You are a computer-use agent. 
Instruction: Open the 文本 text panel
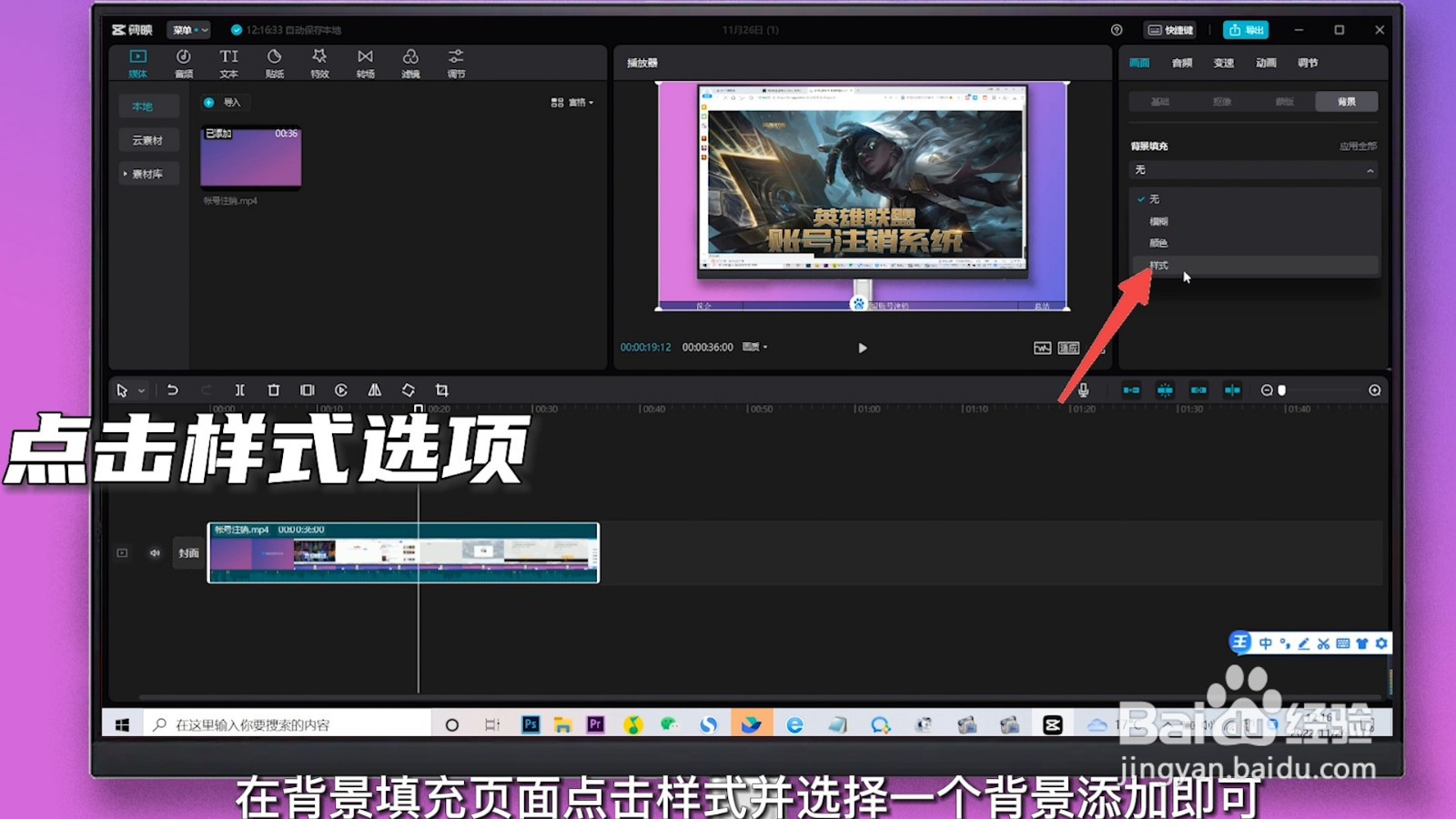click(228, 63)
